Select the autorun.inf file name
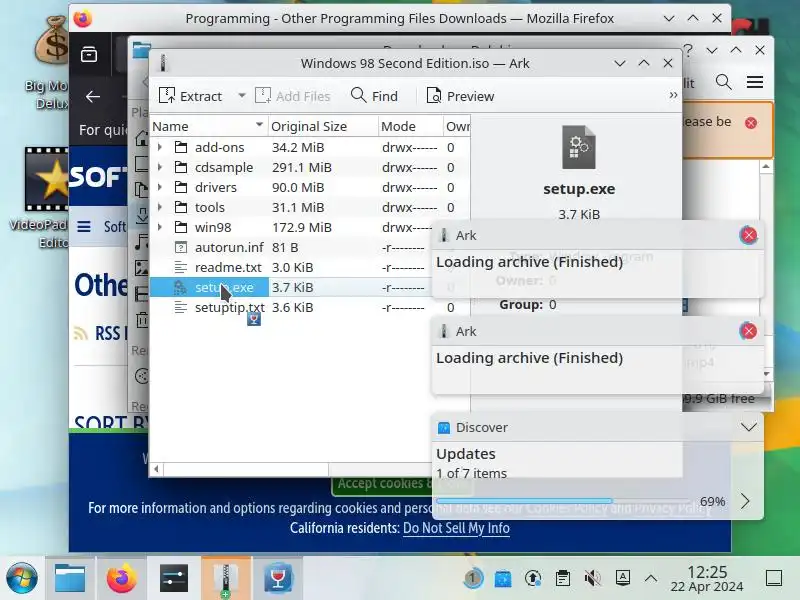Viewport: 800px width, 600px height. coord(229,247)
